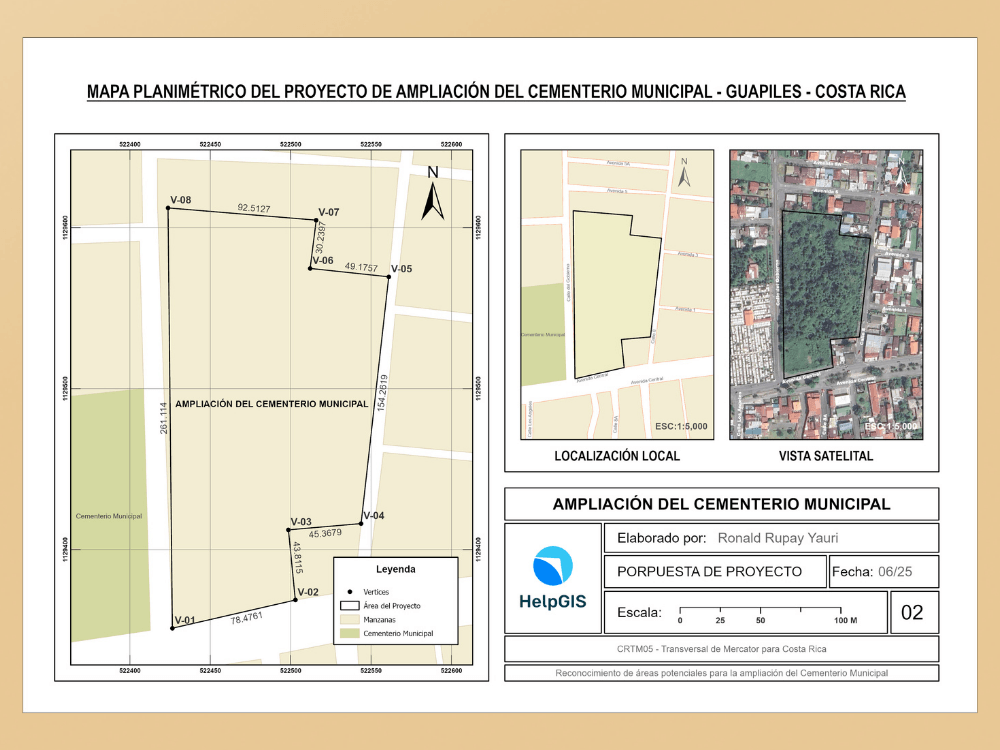1000x750 pixels.
Task: Click vertex label V-01
Action: pos(185,620)
